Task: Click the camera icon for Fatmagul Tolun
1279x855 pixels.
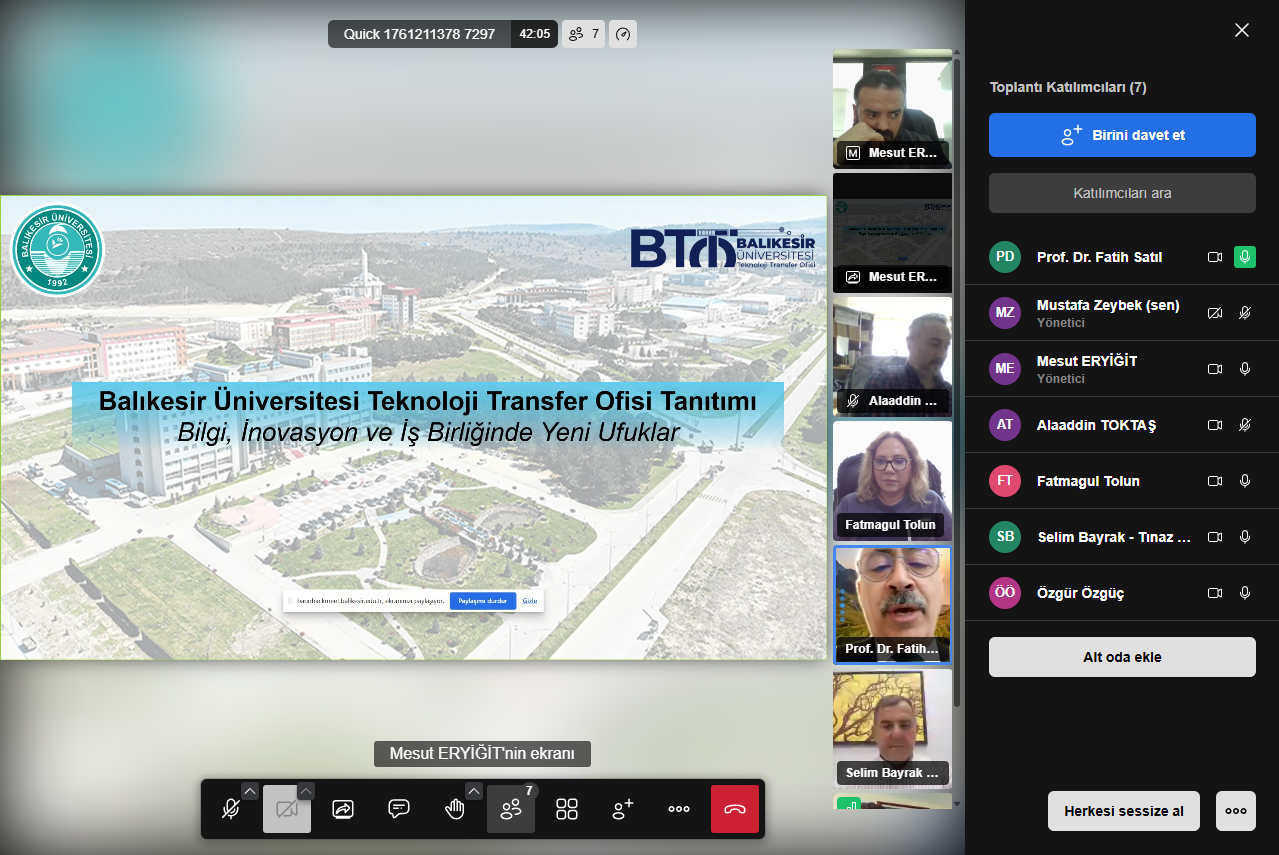Action: 1215,481
